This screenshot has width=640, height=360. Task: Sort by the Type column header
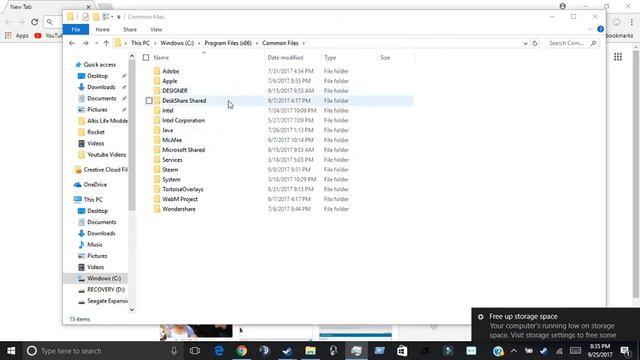click(x=330, y=58)
